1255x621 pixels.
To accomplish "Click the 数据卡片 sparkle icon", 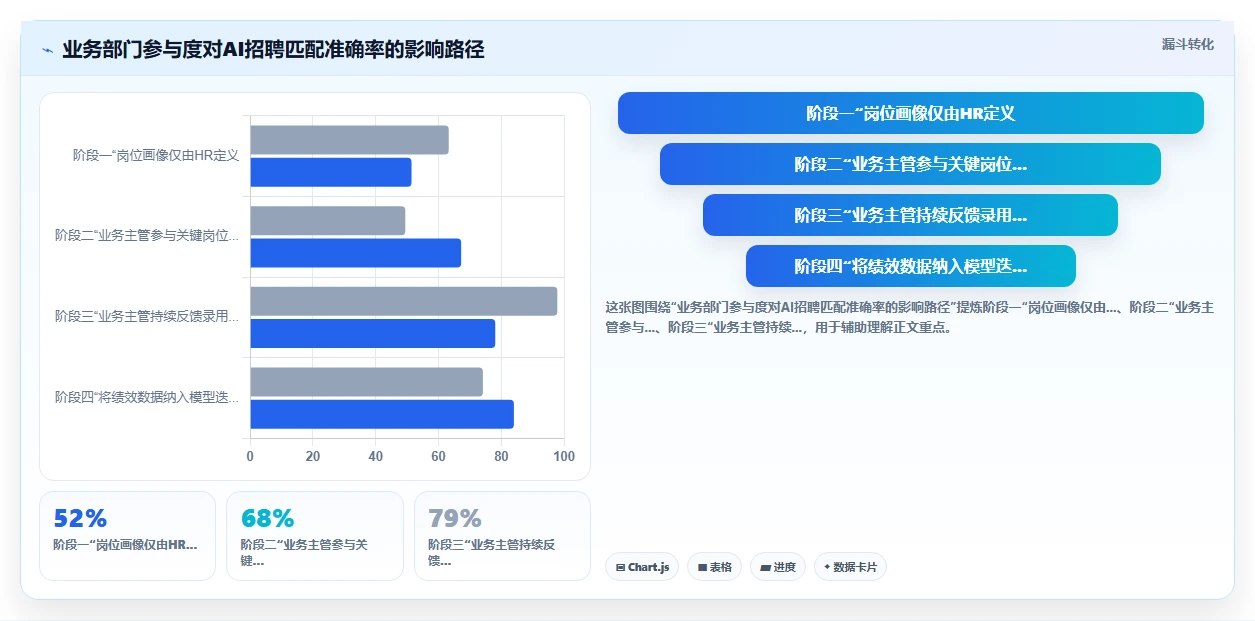I will pos(827,567).
